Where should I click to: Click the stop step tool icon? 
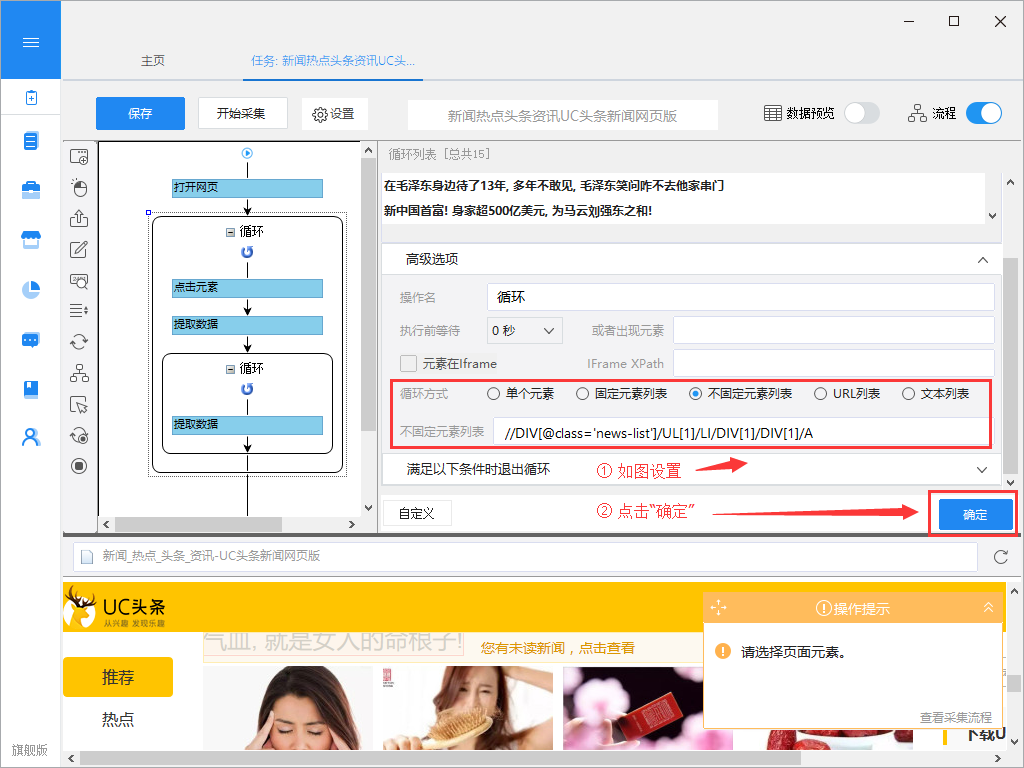(79, 466)
